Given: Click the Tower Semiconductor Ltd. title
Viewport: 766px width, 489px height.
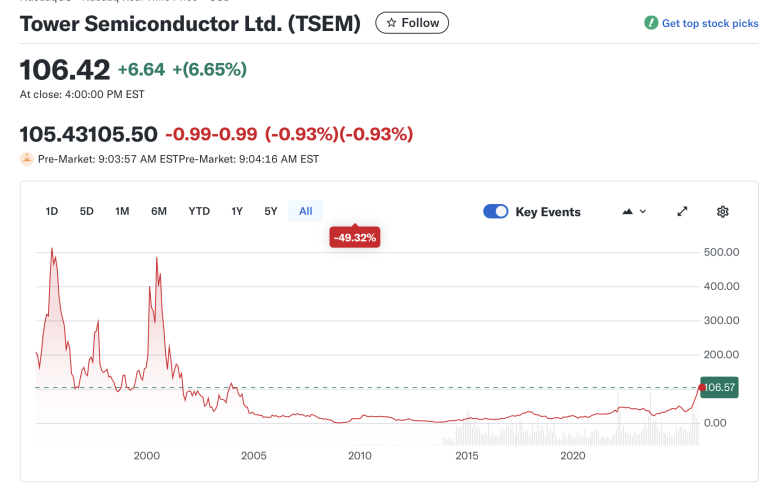Looking at the screenshot, I should [190, 23].
